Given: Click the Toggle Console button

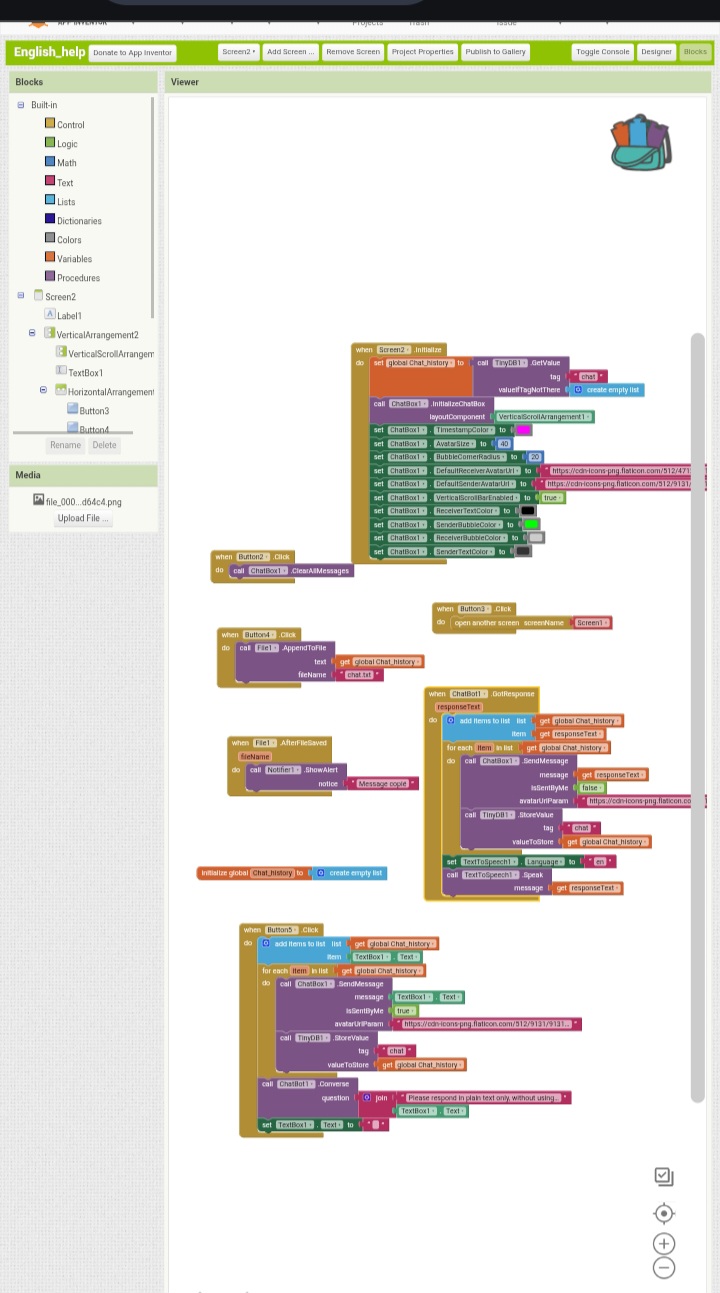Looking at the screenshot, I should click(602, 52).
